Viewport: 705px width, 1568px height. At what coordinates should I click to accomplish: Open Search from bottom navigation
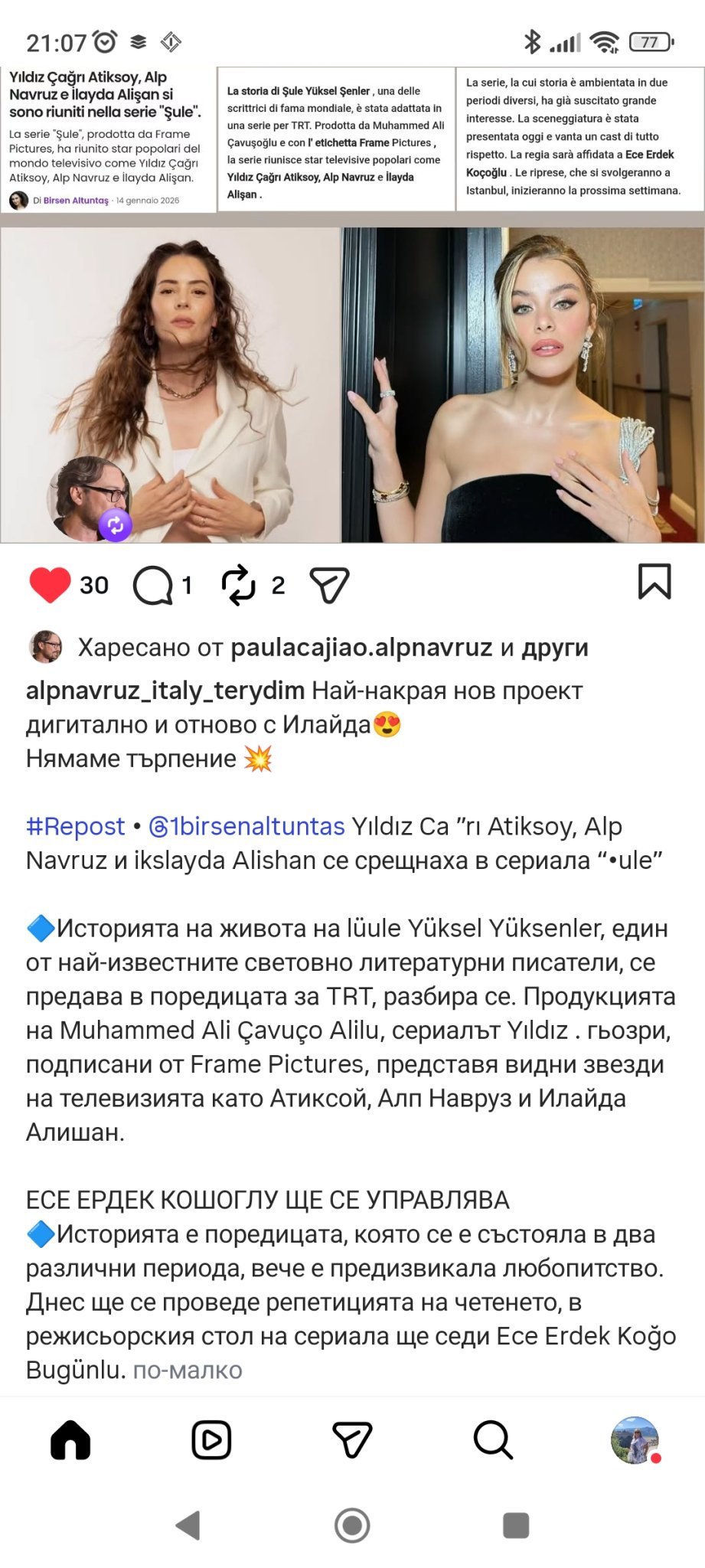[493, 1441]
